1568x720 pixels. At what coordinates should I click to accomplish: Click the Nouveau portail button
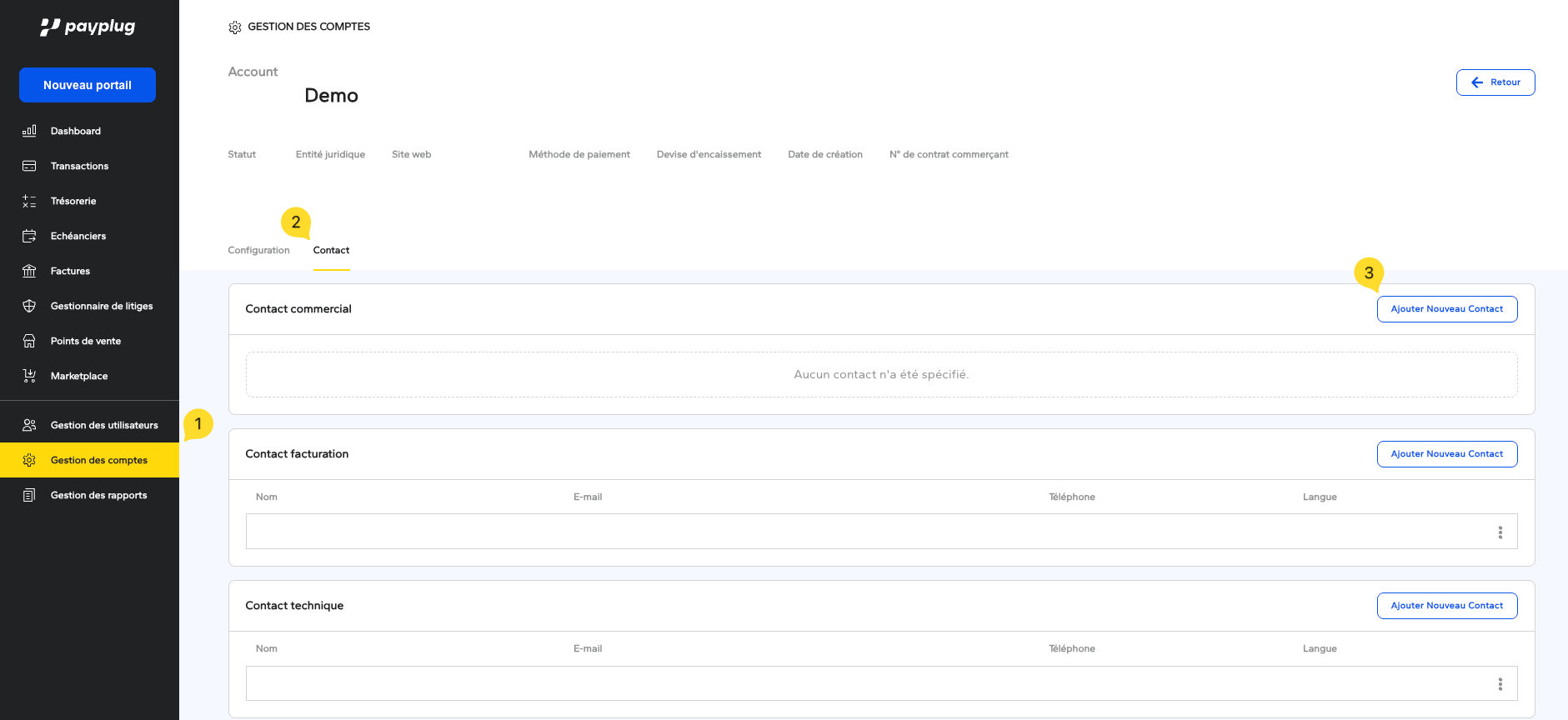(88, 85)
